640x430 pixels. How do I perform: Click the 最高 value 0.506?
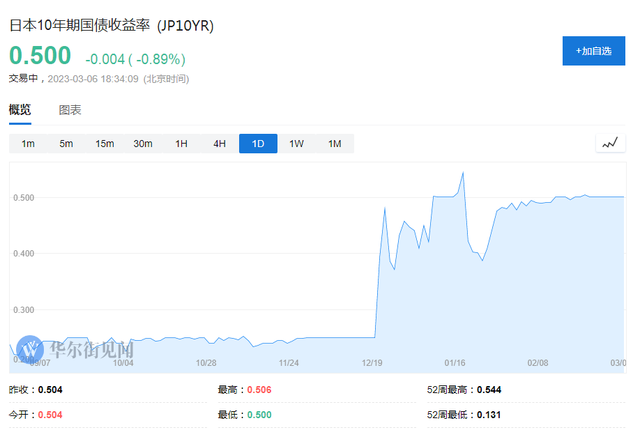click(x=259, y=390)
